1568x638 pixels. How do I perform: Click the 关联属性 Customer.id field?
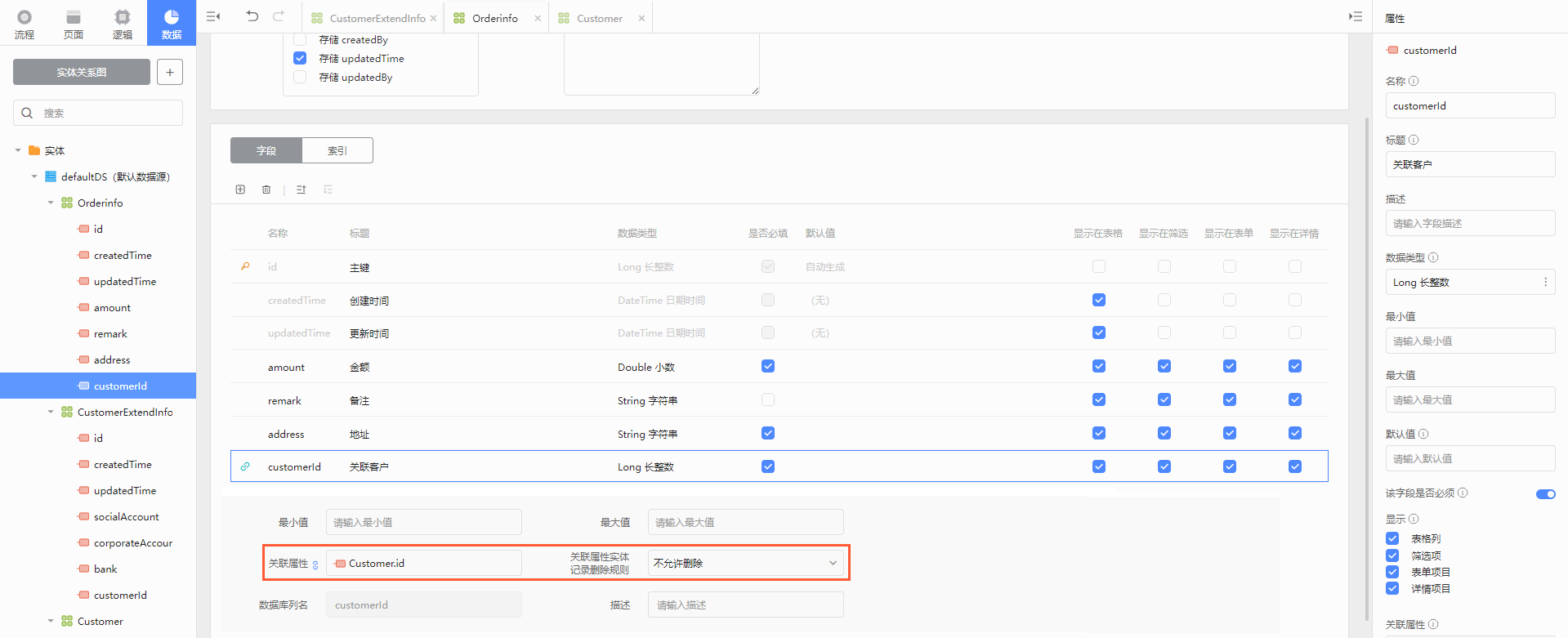tap(424, 563)
